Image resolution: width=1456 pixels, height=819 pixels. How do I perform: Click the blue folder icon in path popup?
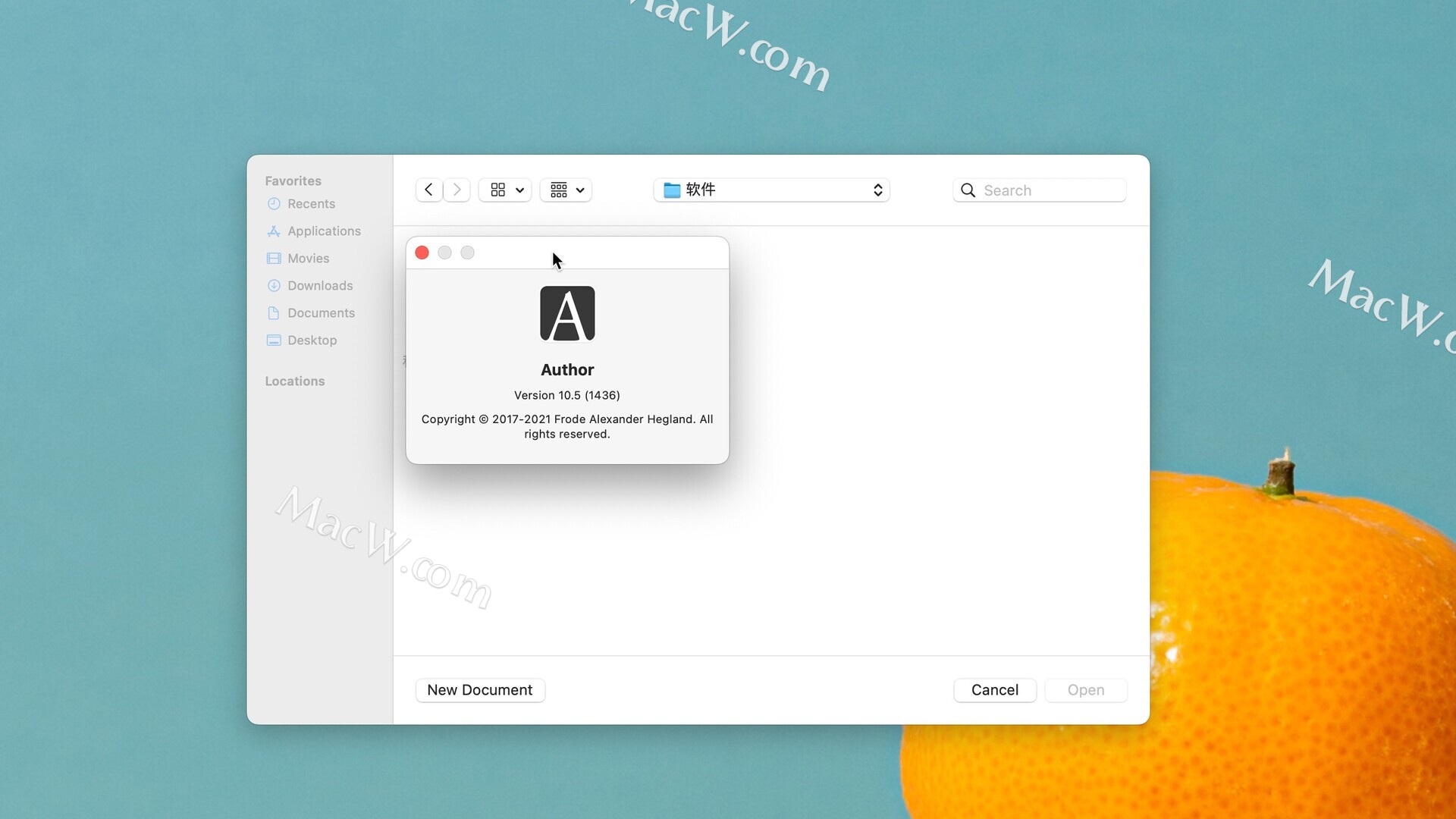(x=672, y=190)
